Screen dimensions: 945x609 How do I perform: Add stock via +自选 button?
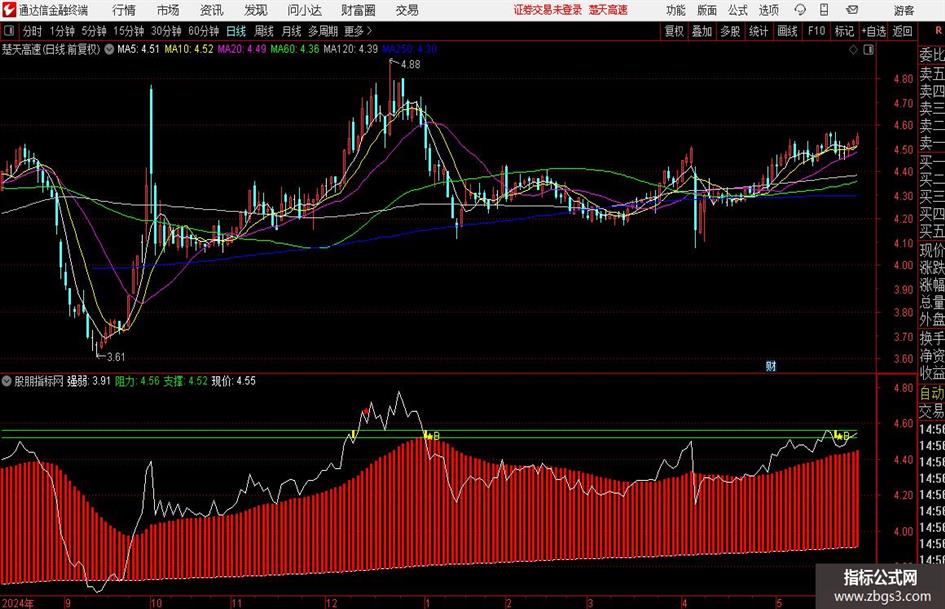coord(874,31)
